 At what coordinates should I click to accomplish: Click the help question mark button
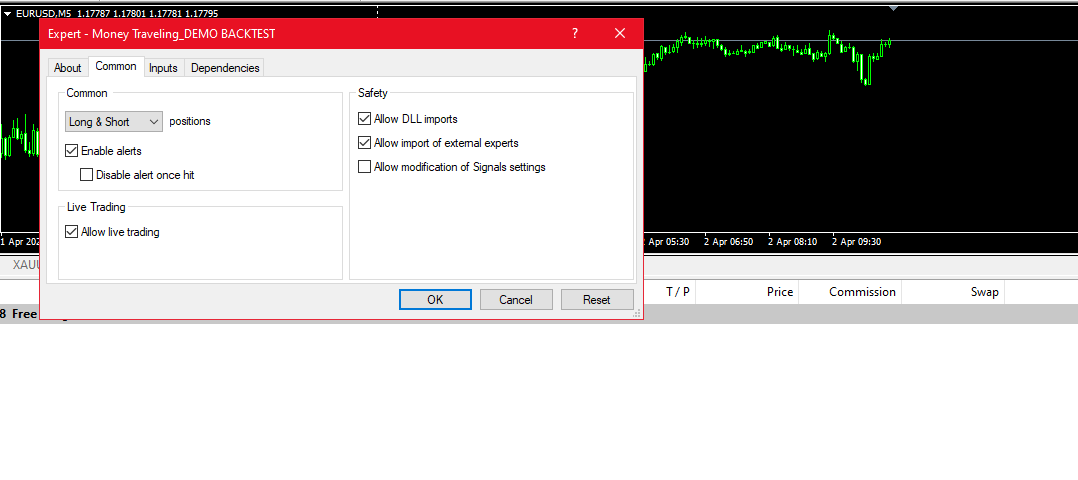point(575,33)
